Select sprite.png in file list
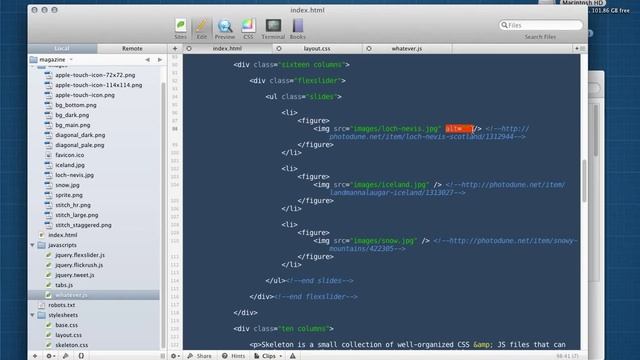This screenshot has width=640, height=360. (69, 195)
